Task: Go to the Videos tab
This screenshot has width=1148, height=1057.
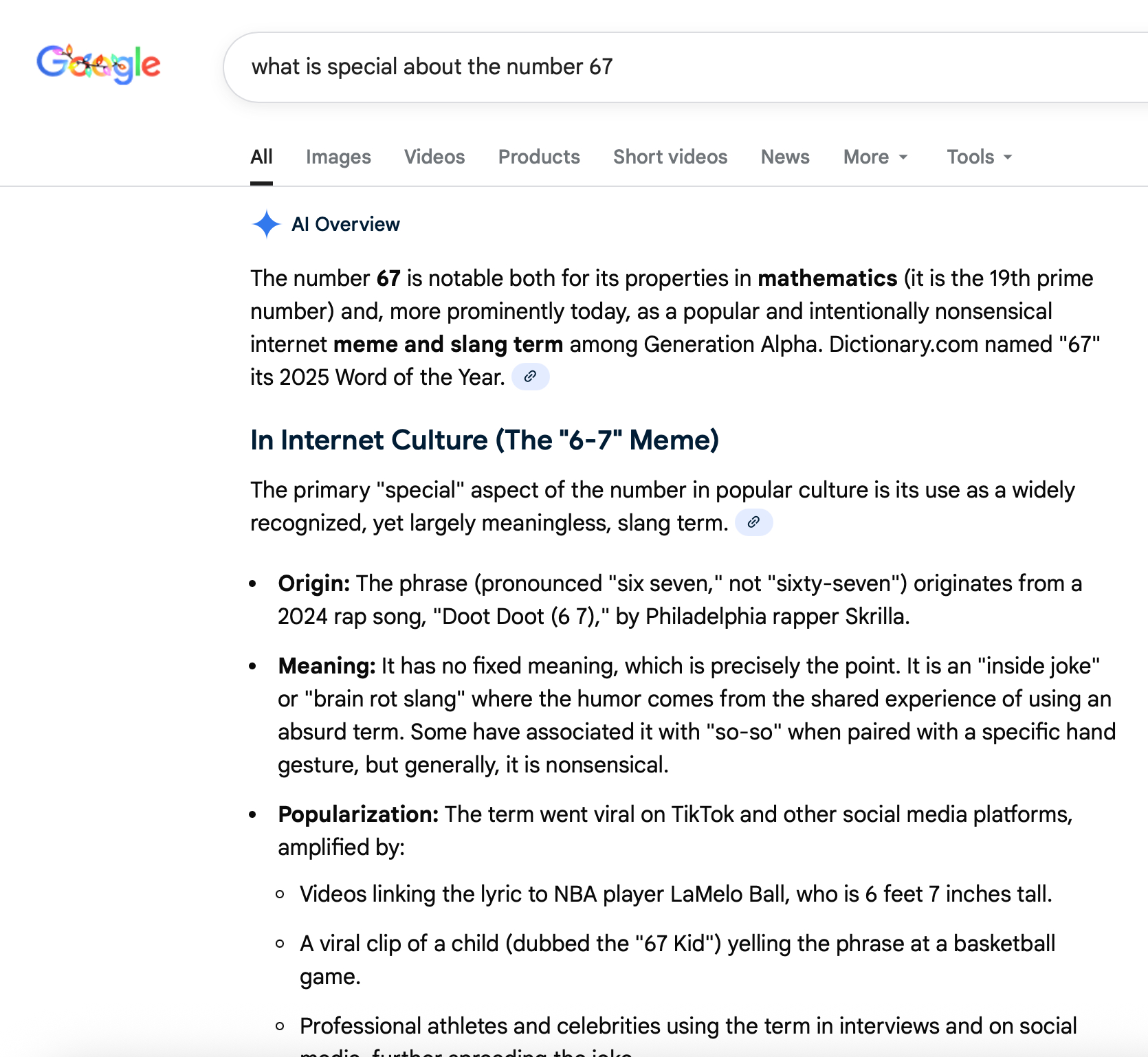Action: [434, 157]
